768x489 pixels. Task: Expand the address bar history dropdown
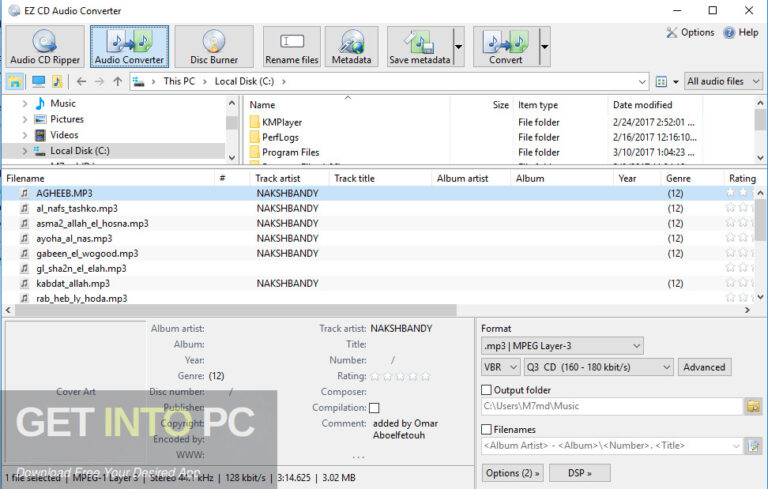(642, 82)
